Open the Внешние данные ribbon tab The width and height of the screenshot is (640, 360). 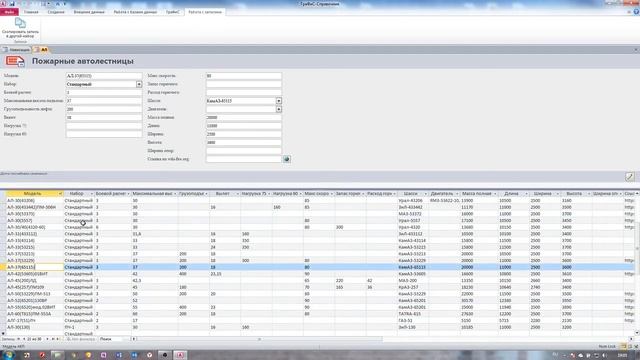[89, 12]
